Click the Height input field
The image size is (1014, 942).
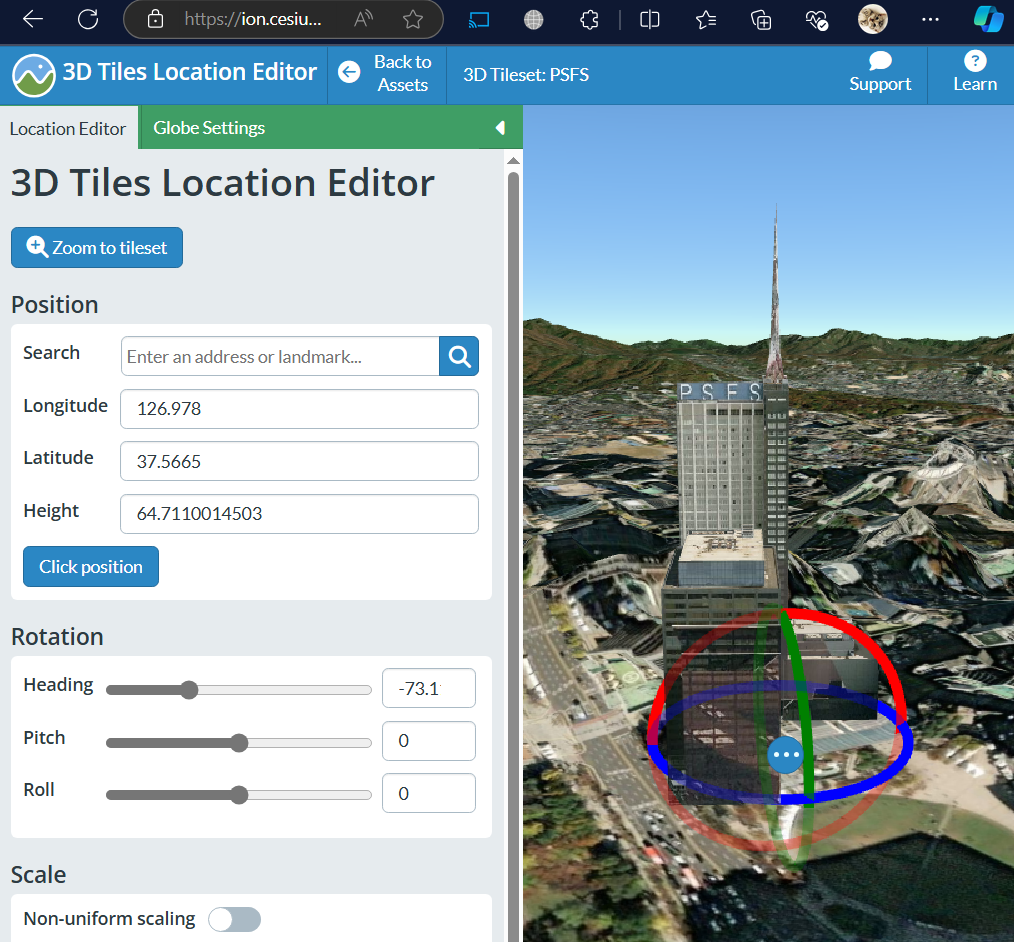click(x=299, y=514)
